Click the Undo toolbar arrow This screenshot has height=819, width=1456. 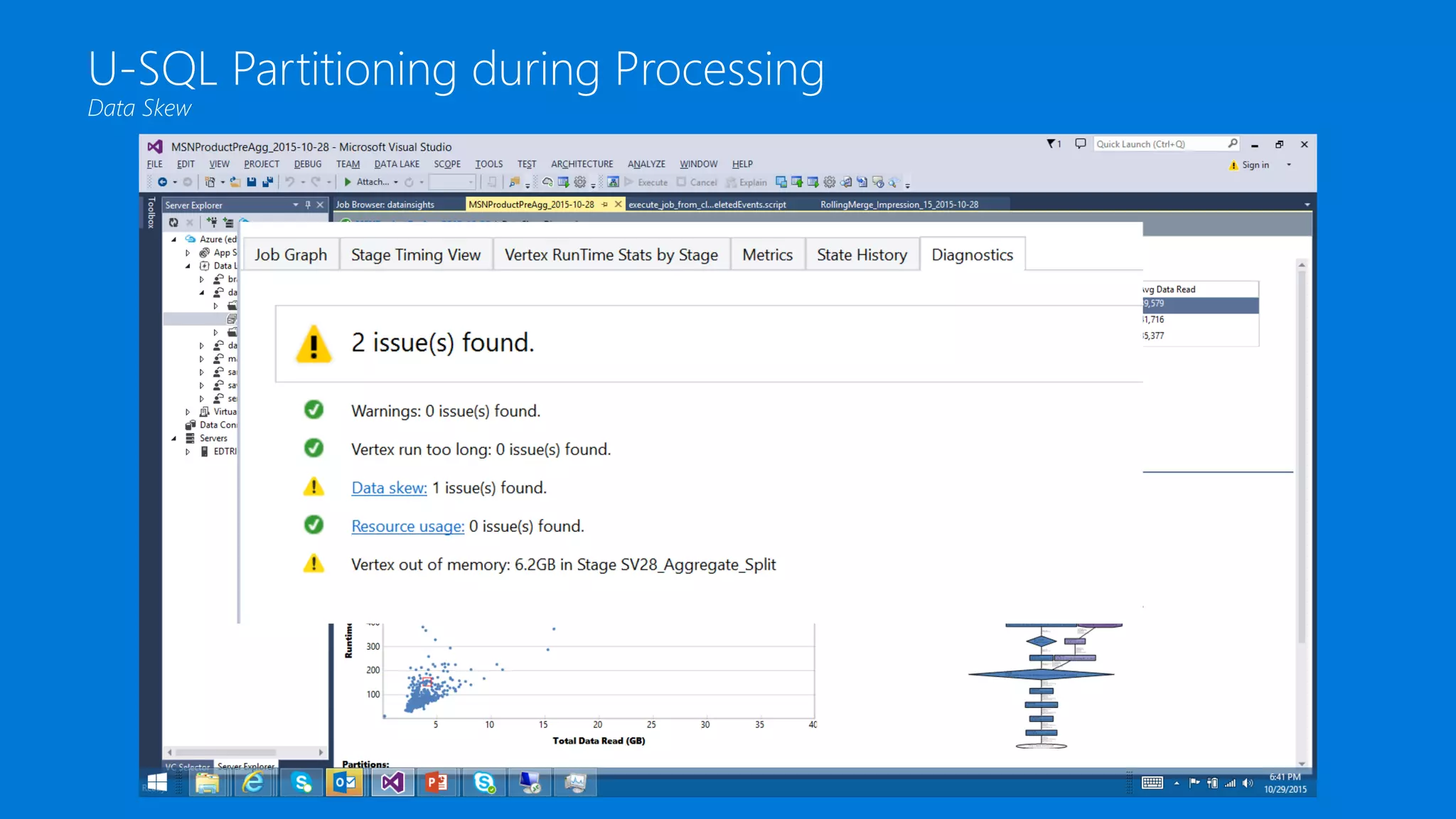[x=290, y=182]
